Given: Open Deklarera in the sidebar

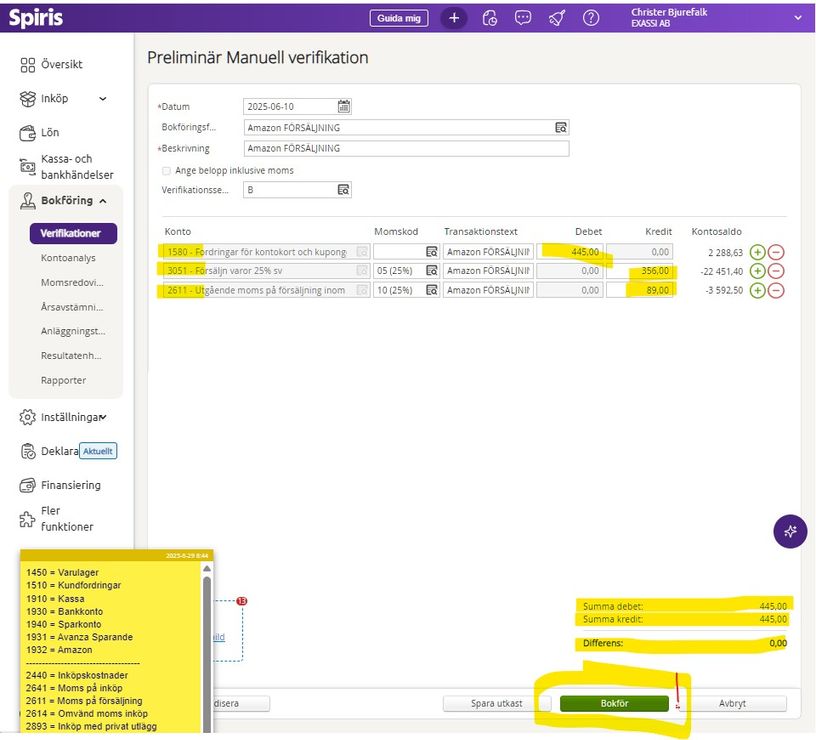Looking at the screenshot, I should coord(49,451).
